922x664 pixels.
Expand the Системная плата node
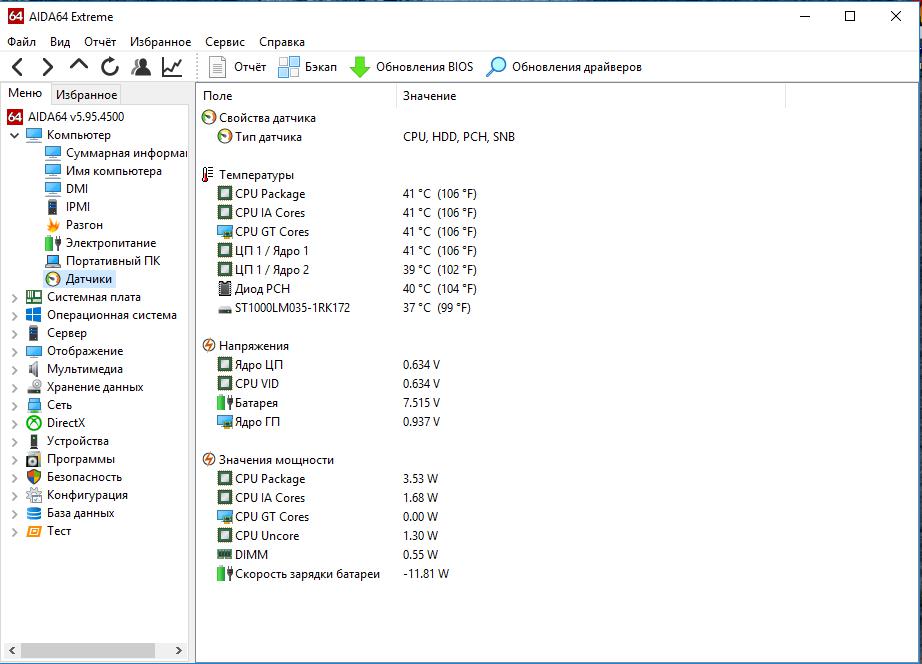point(15,298)
